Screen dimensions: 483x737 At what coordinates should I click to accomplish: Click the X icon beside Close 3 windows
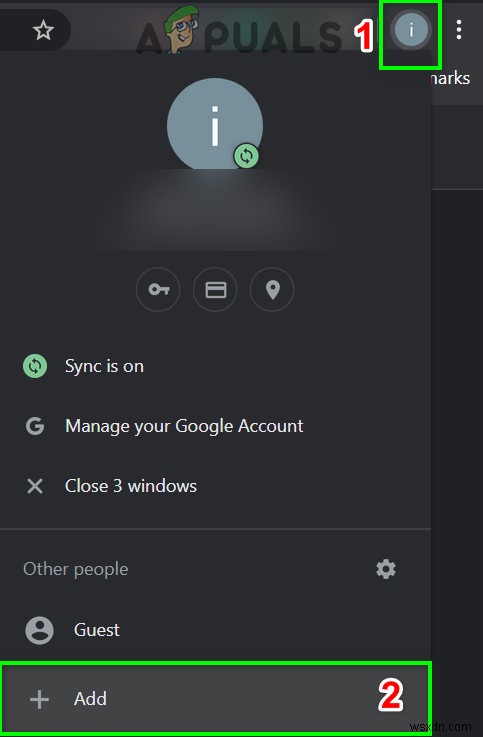tap(35, 486)
